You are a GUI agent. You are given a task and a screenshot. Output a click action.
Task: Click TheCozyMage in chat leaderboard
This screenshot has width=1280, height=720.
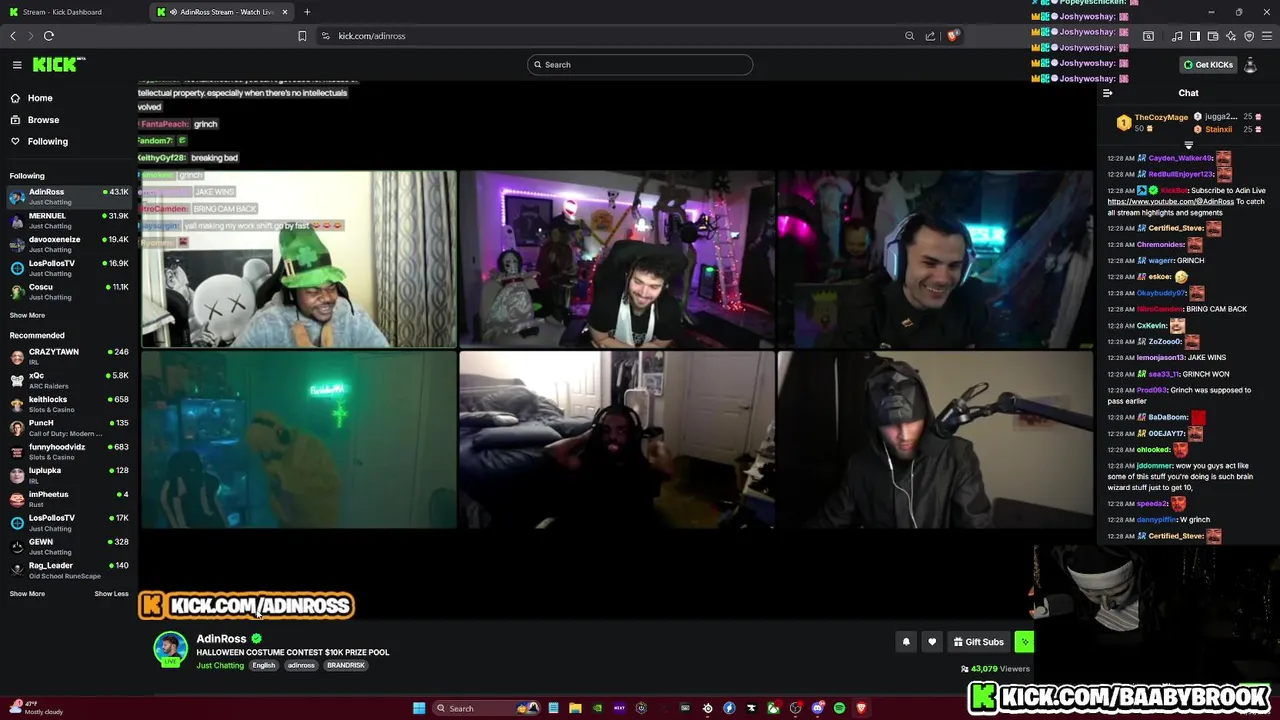point(1161,117)
